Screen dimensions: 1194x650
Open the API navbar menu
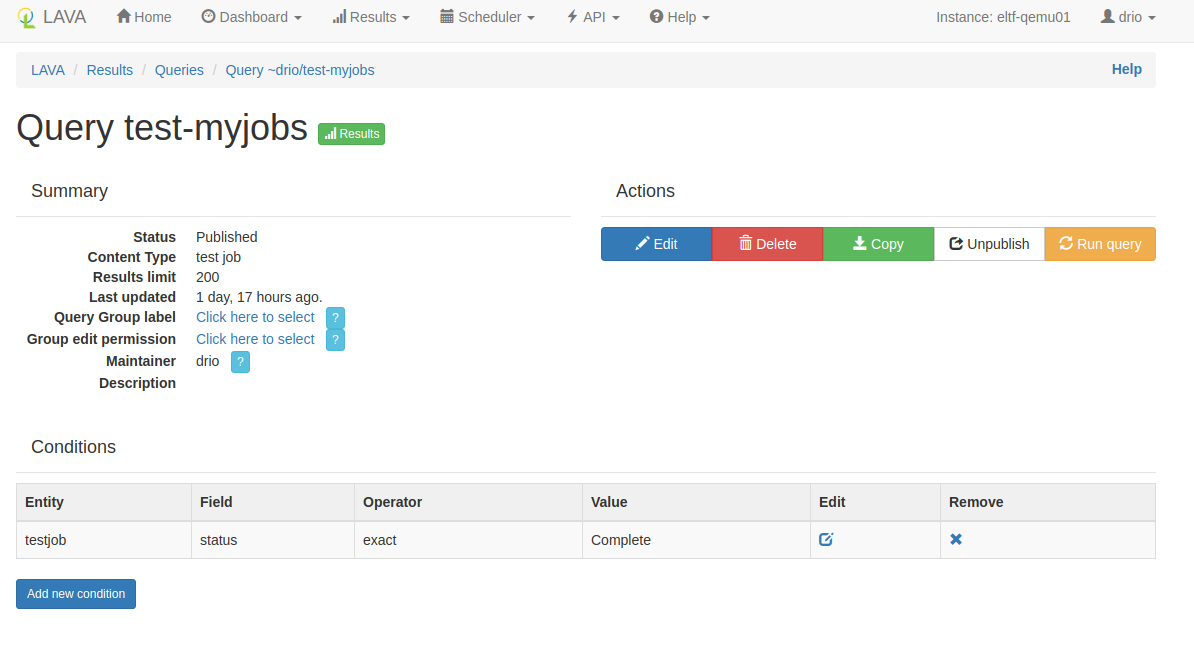point(593,17)
